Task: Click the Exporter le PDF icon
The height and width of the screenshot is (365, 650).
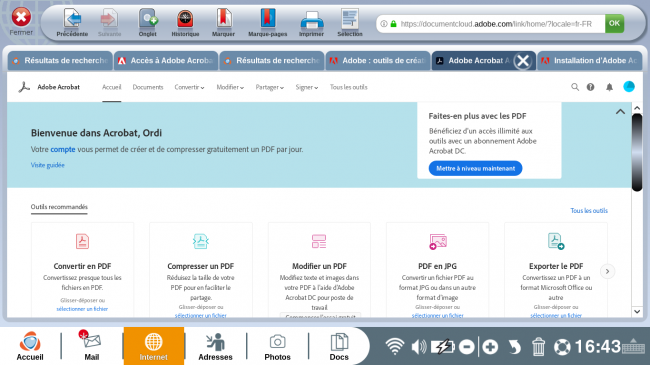Action: coord(556,241)
